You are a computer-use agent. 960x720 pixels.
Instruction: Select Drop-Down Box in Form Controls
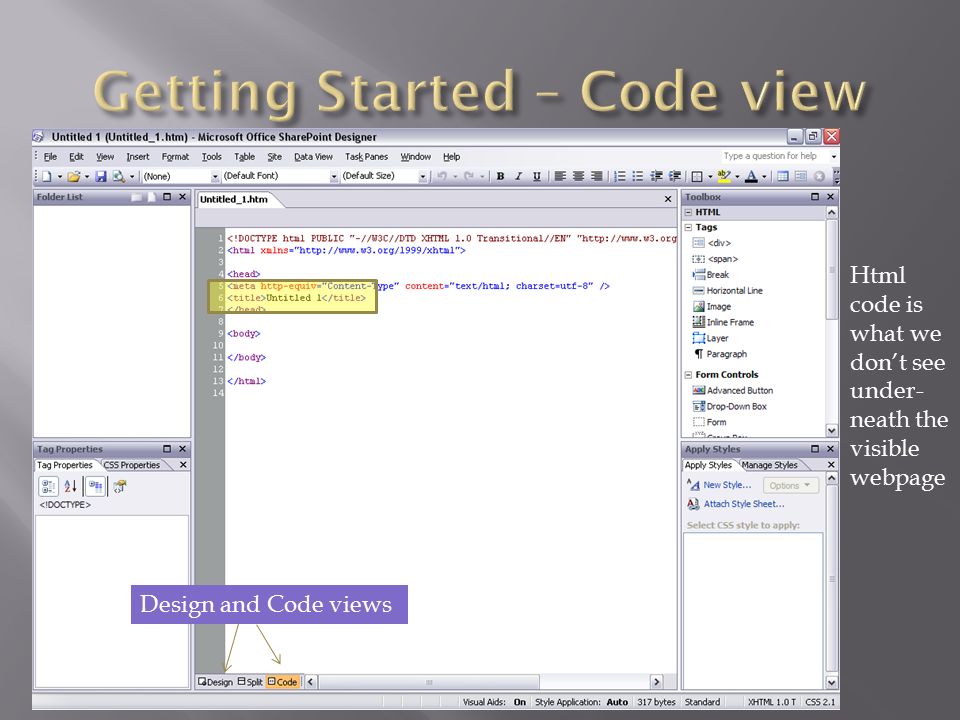(729, 407)
